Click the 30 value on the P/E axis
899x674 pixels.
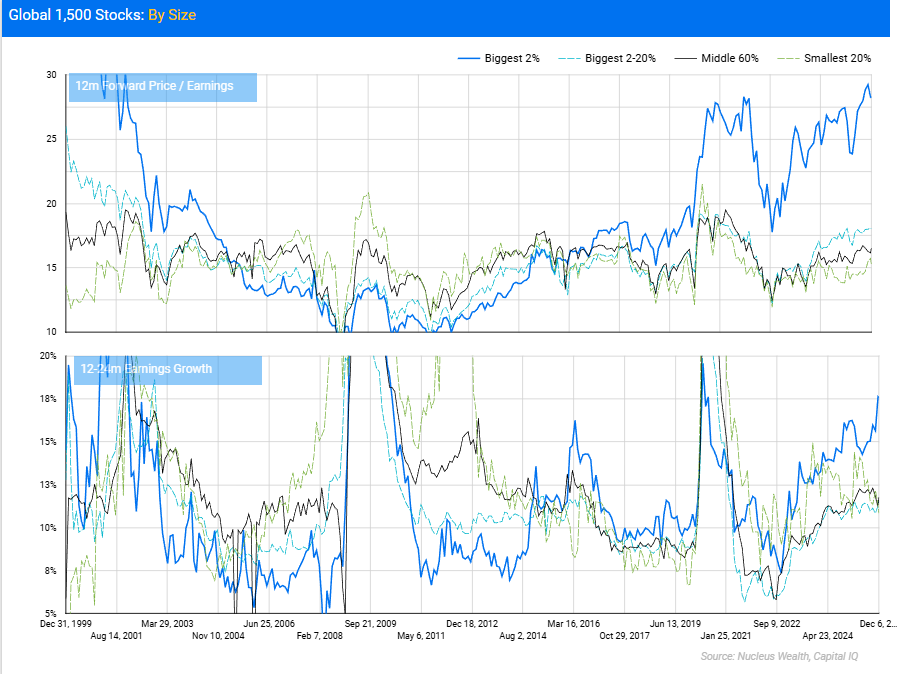click(x=52, y=73)
